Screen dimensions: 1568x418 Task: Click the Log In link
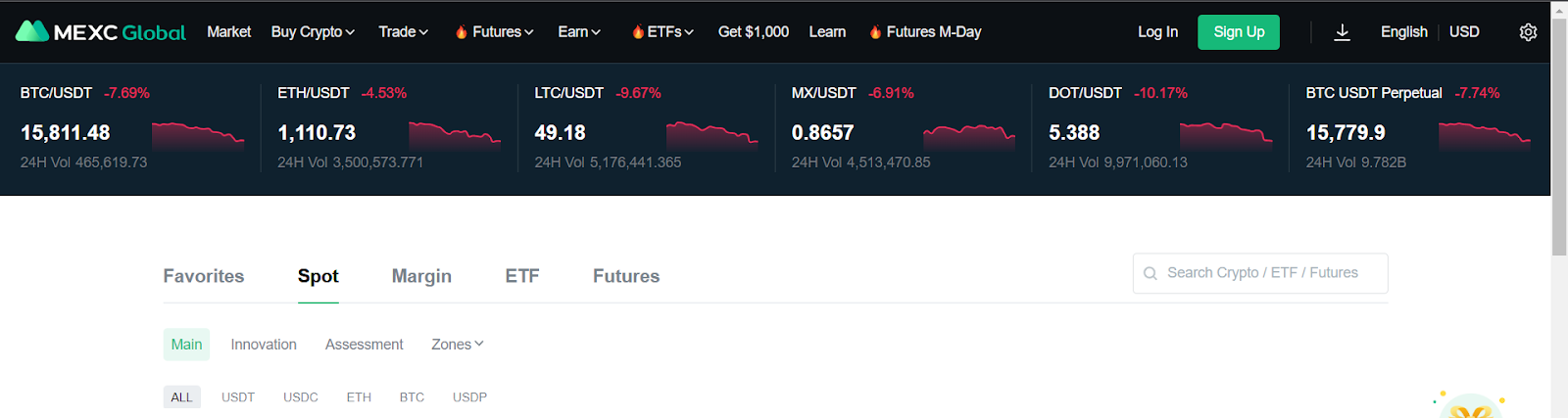pyautogui.click(x=1157, y=32)
